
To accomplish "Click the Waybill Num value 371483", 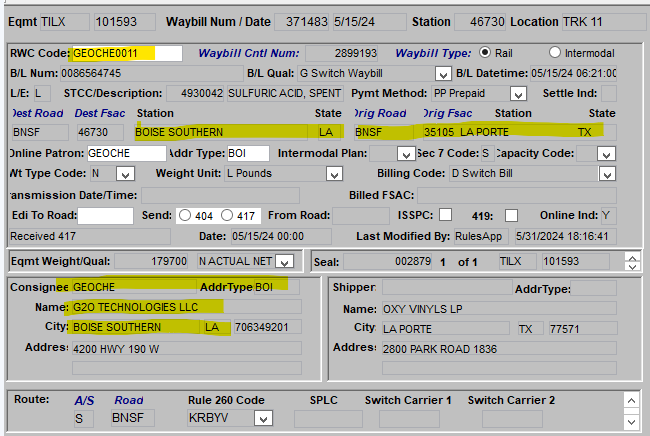I will click(302, 22).
